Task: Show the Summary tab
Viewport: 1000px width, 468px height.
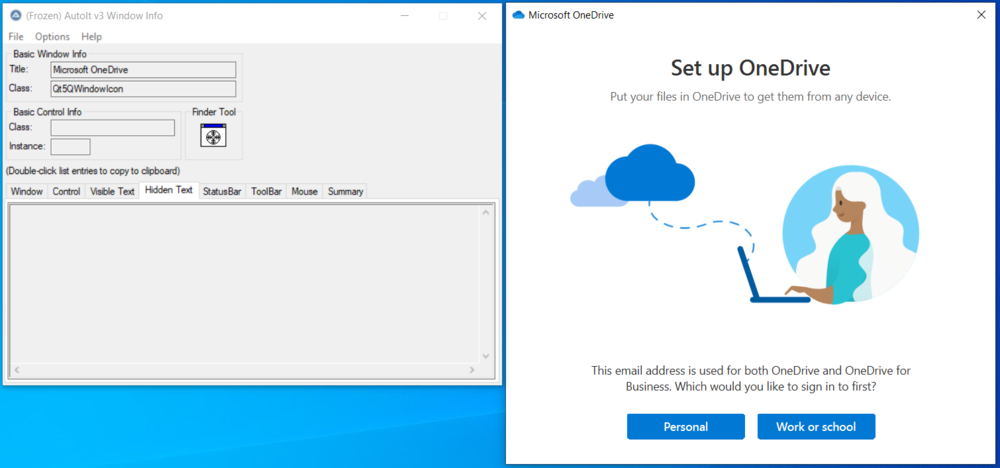Action: pyautogui.click(x=345, y=191)
